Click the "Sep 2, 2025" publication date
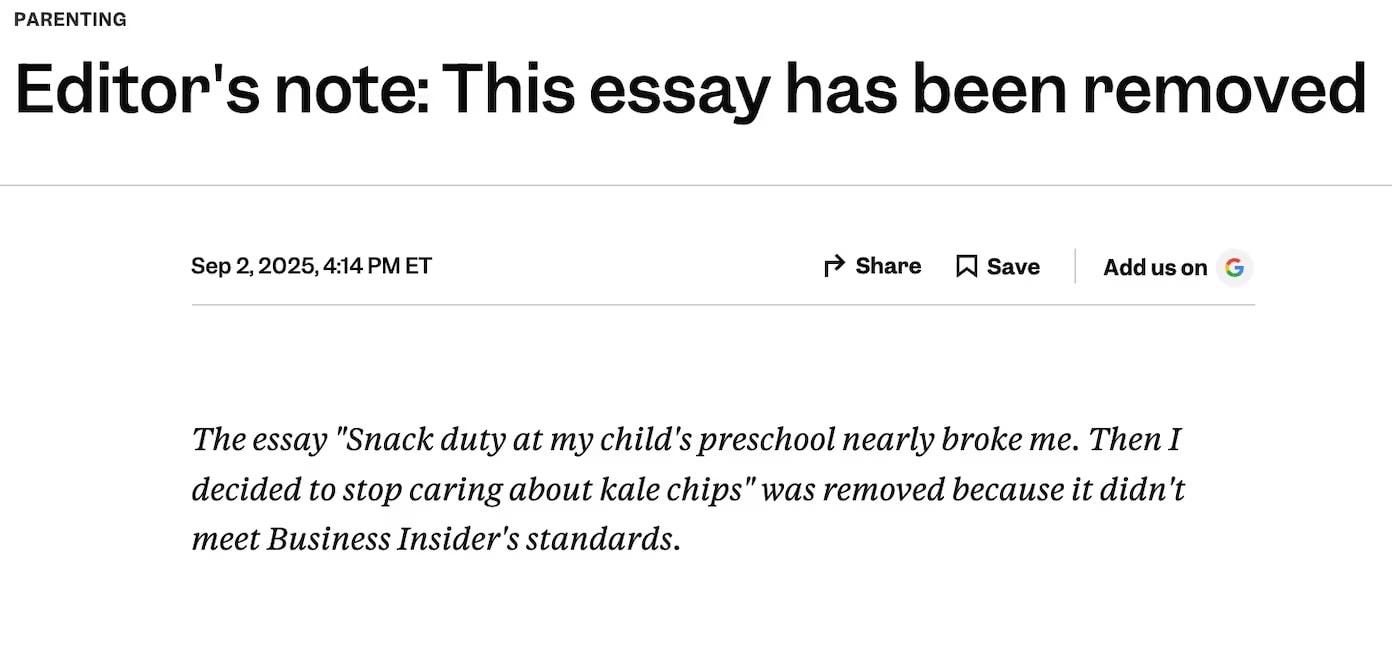Screen dimensions: 1392x660 (x=253, y=266)
